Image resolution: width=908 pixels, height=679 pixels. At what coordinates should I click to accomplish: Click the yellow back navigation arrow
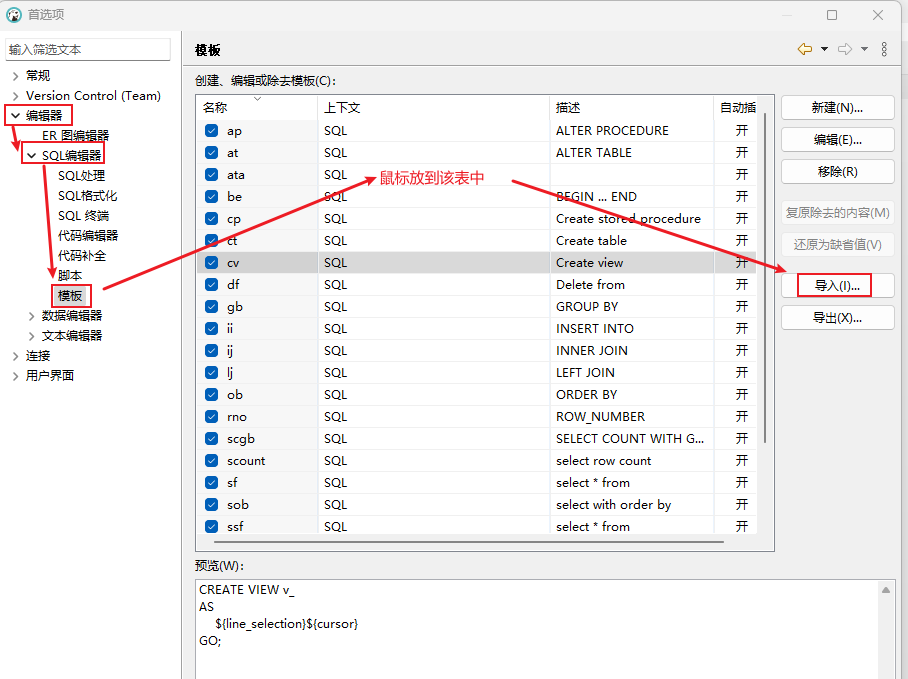click(x=804, y=49)
